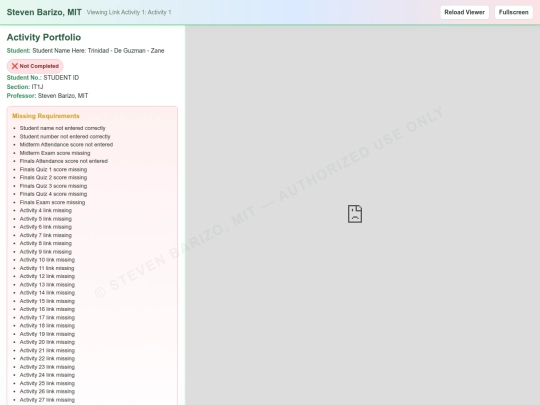Screen dimensions: 540x405
Task: Click the red X Not Completed badge
Action: coord(35,66)
